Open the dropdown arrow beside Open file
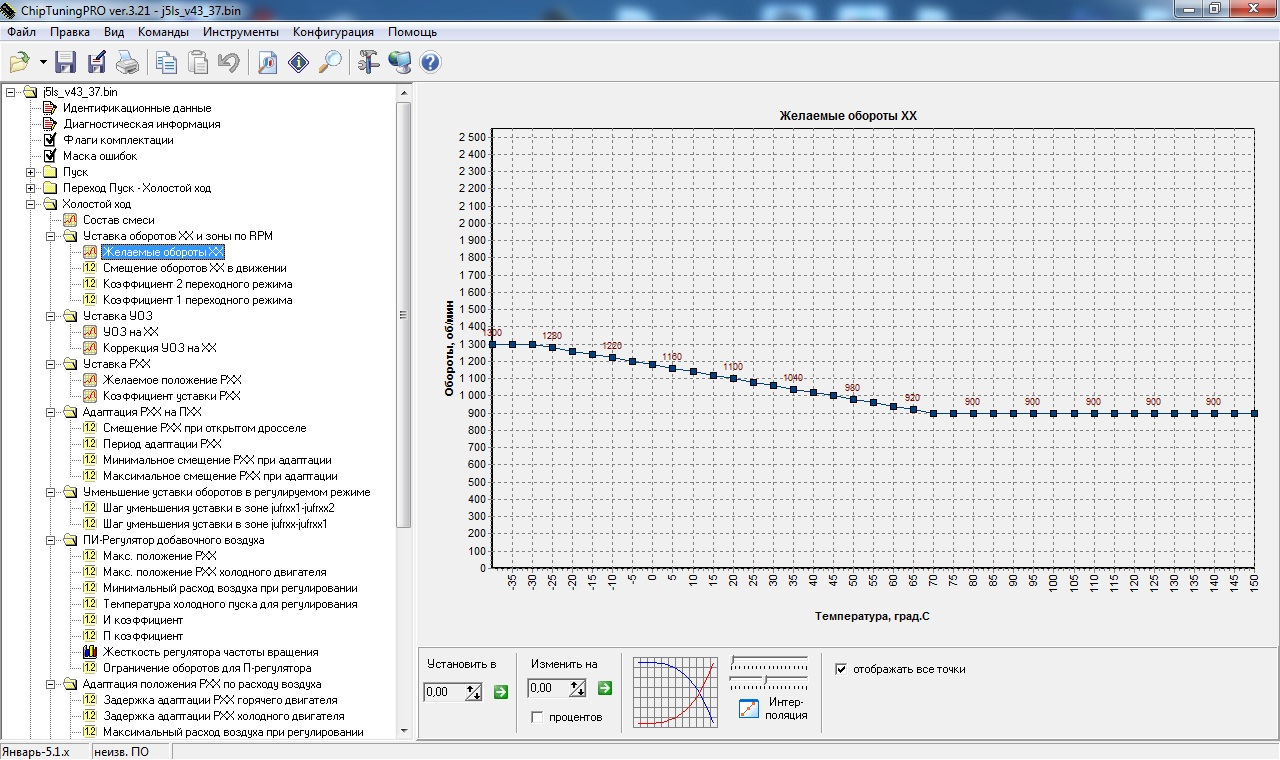 43,62
